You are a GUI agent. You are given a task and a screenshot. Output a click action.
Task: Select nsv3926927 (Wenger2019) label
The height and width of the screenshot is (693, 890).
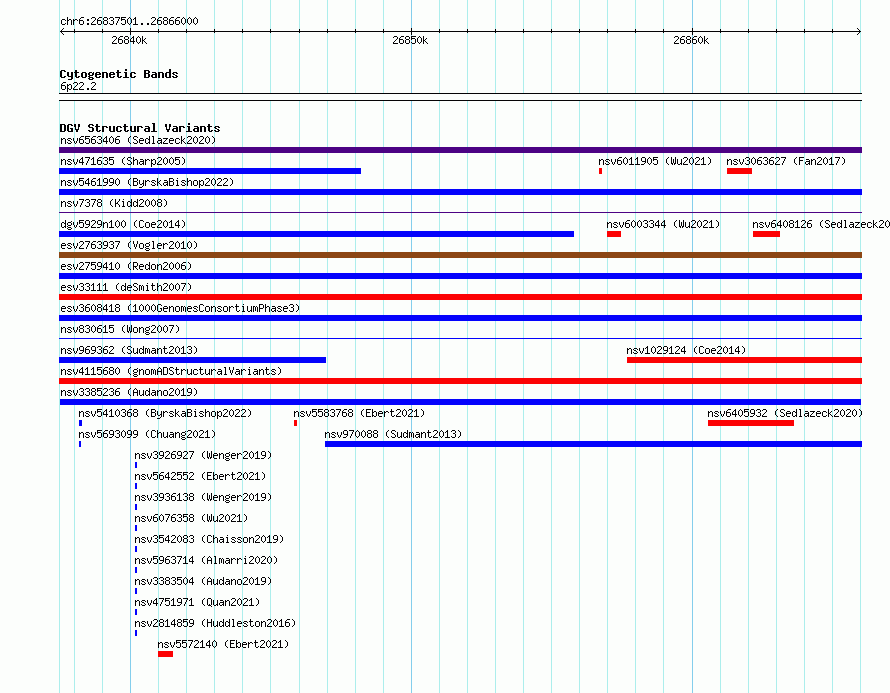click(203, 455)
